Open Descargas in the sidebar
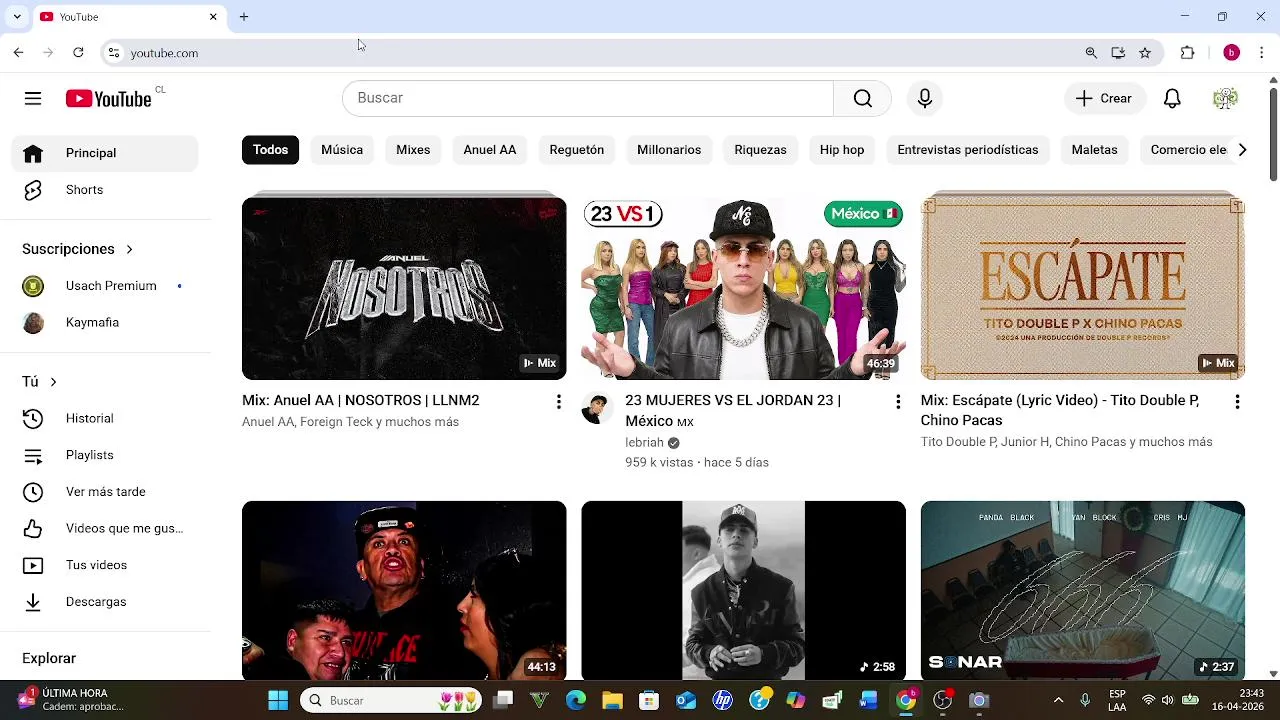 click(105, 602)
